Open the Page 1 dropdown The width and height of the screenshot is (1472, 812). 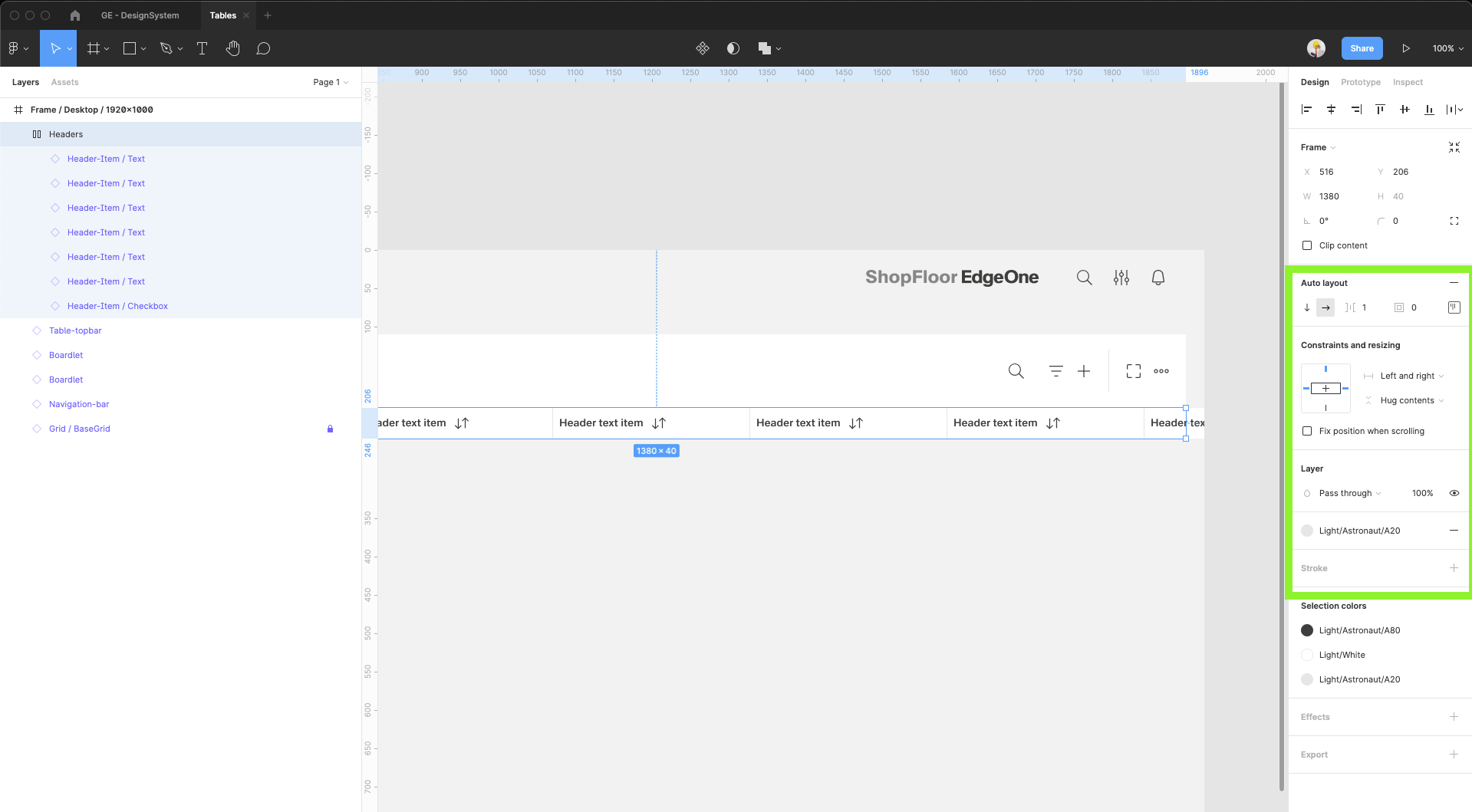(x=331, y=82)
